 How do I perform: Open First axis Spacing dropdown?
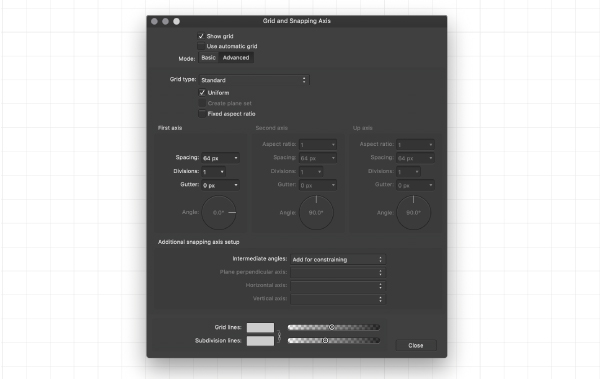(x=220, y=158)
